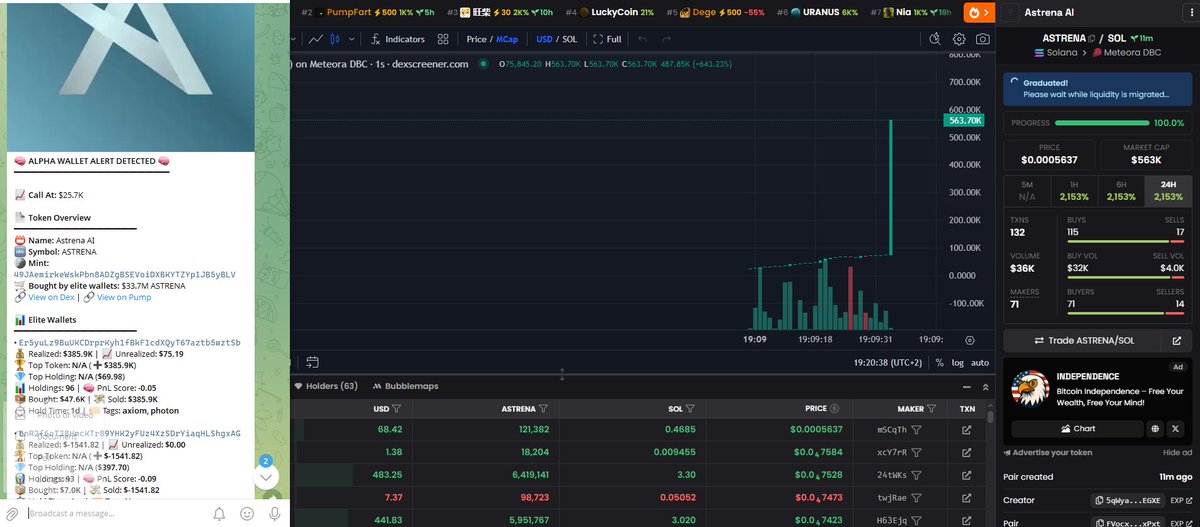Click the chart redo arrow

(667, 39)
